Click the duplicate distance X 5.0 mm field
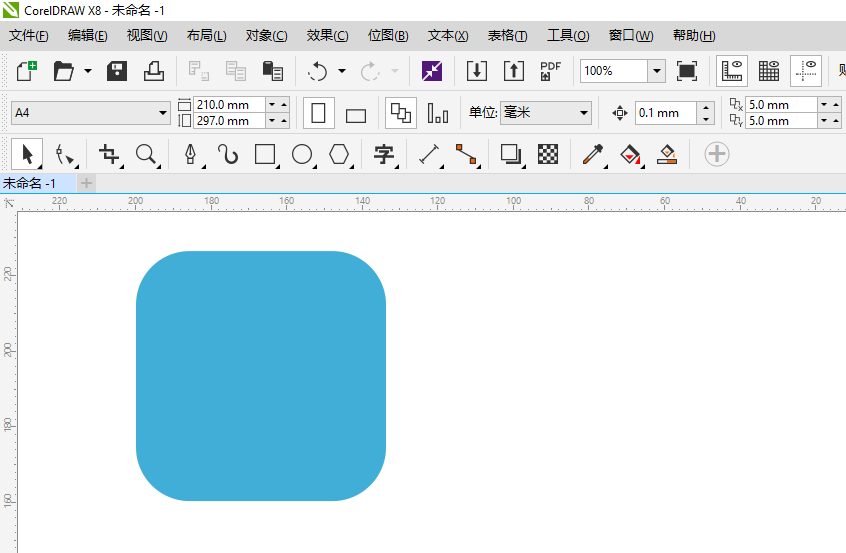The image size is (846, 553). (781, 105)
